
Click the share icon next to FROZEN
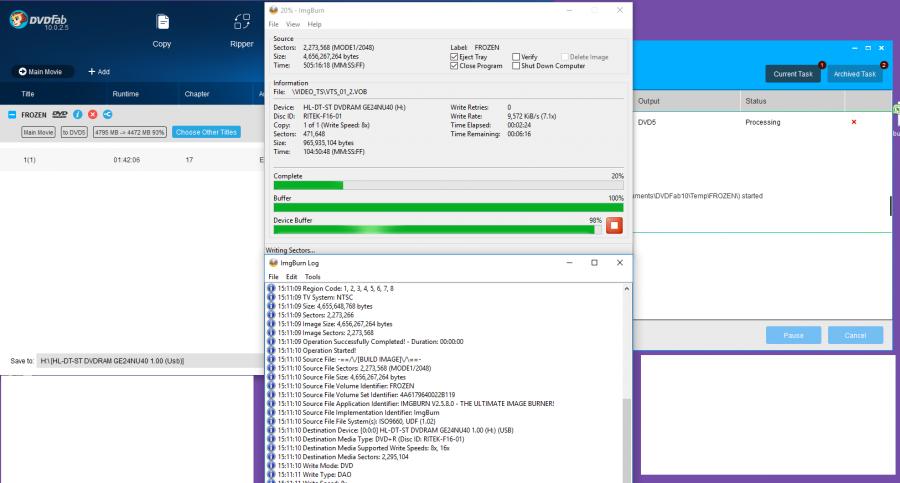[107, 115]
